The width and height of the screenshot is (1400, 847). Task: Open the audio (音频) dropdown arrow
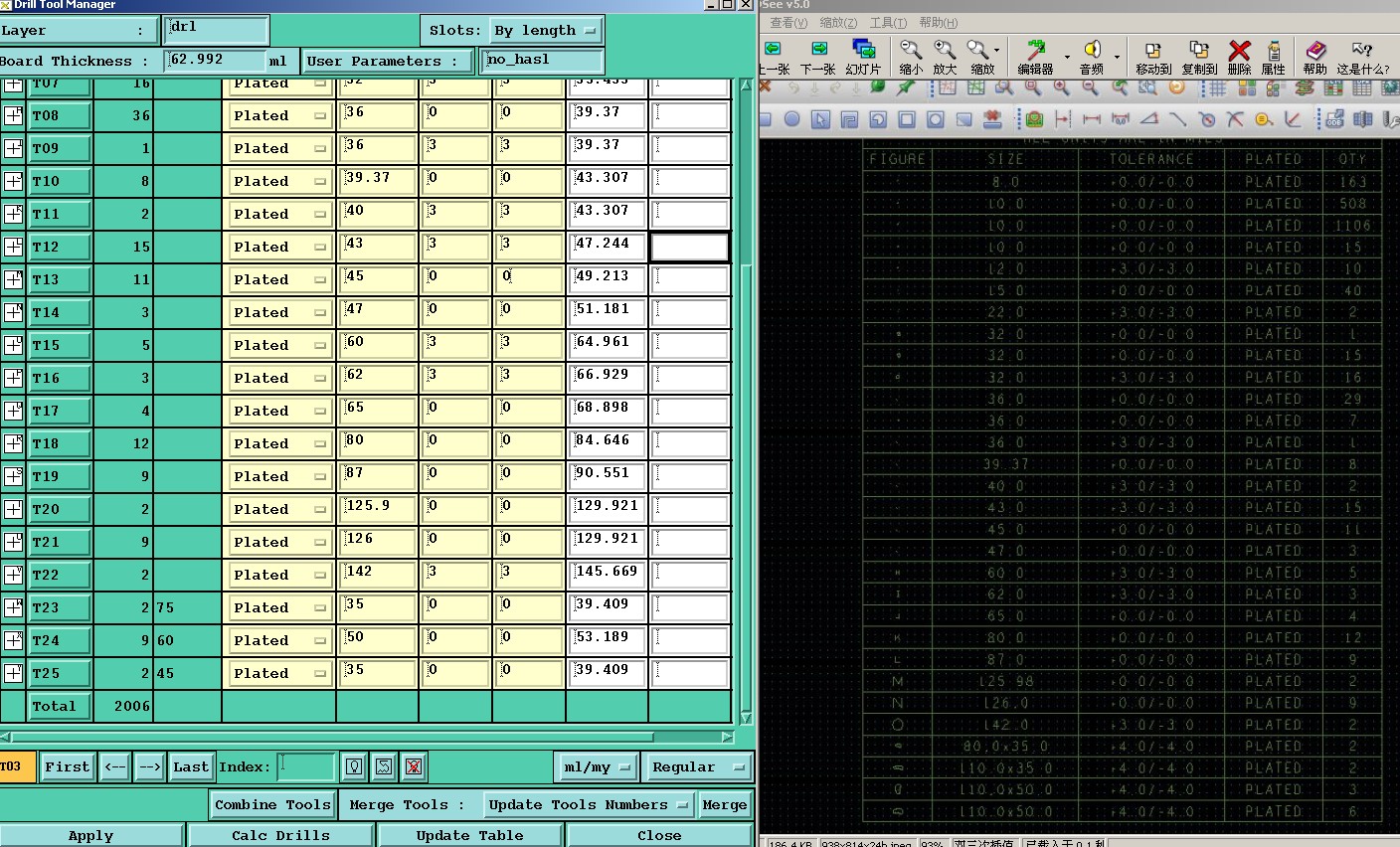point(1117,57)
